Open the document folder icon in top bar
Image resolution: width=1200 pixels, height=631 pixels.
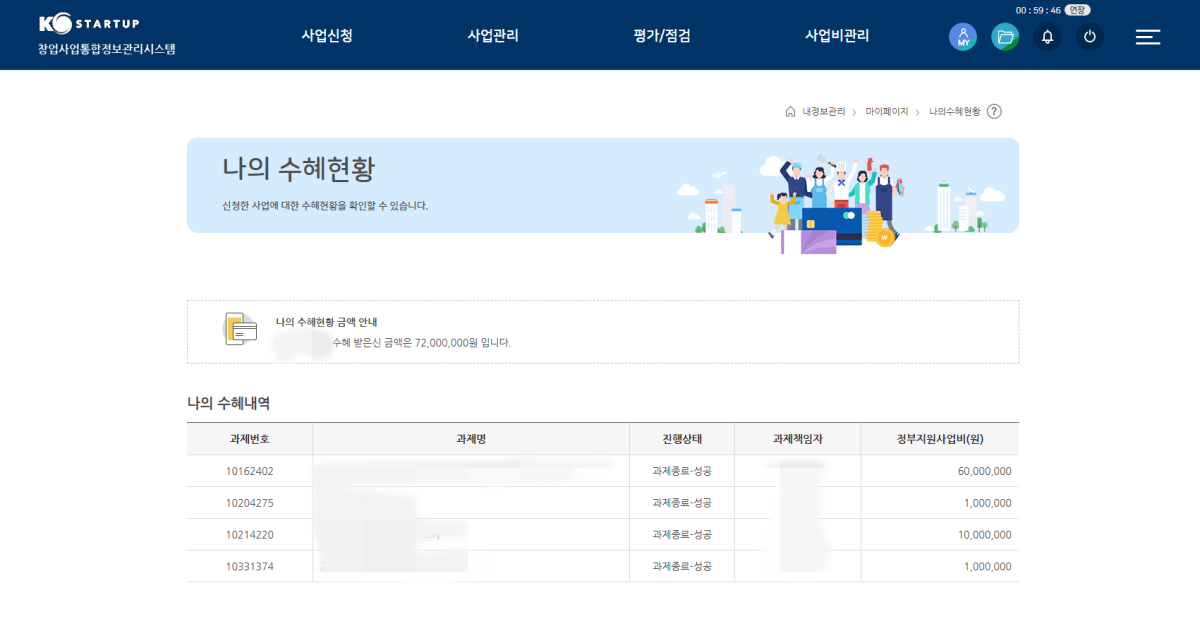click(1005, 36)
